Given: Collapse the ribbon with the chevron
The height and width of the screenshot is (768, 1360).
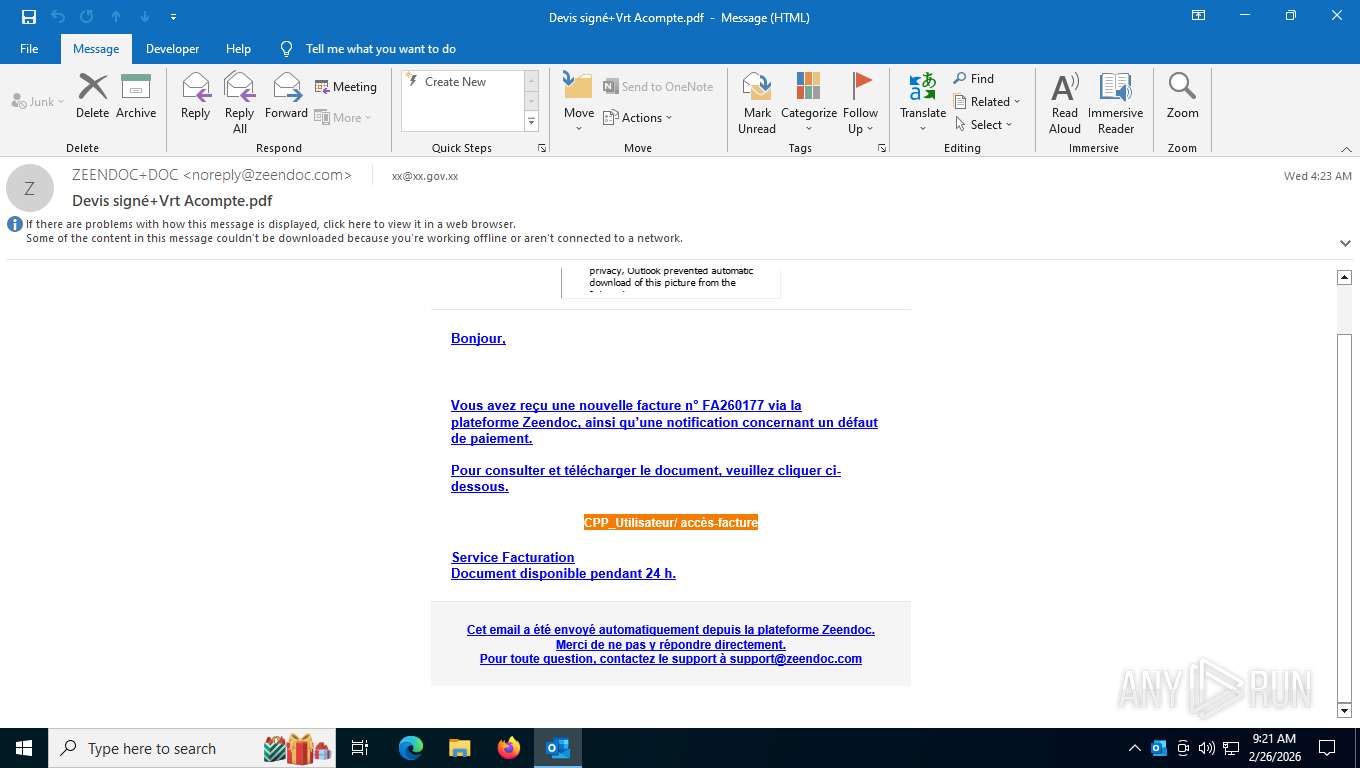Looking at the screenshot, I should pos(1346,149).
